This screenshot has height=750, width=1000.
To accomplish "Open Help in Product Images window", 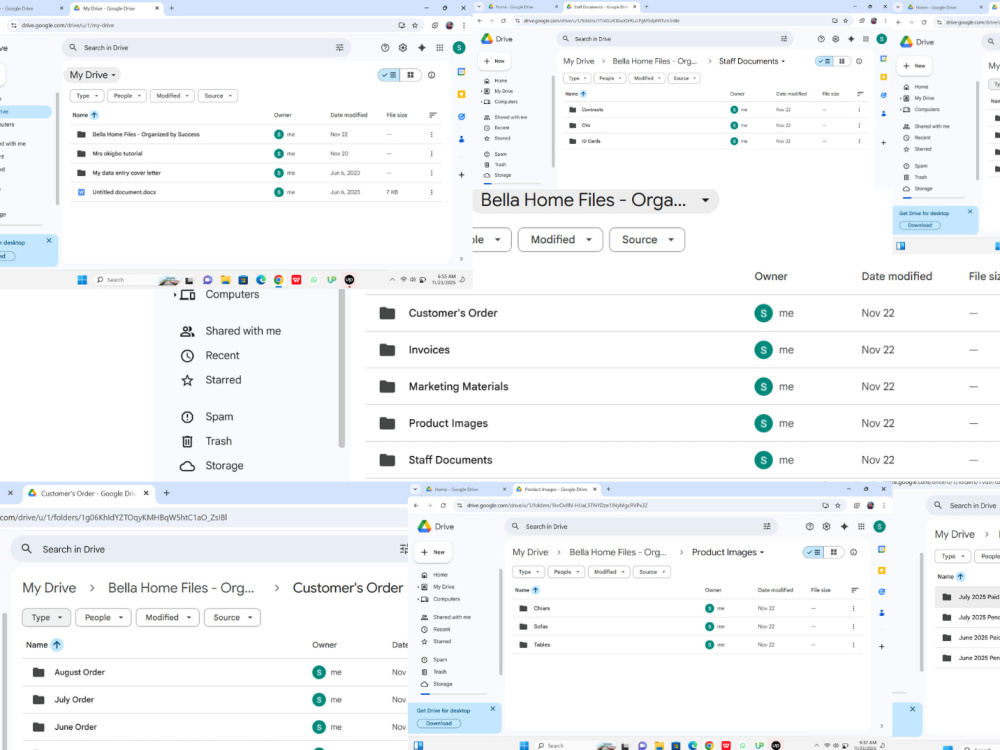I will pyautogui.click(x=809, y=527).
